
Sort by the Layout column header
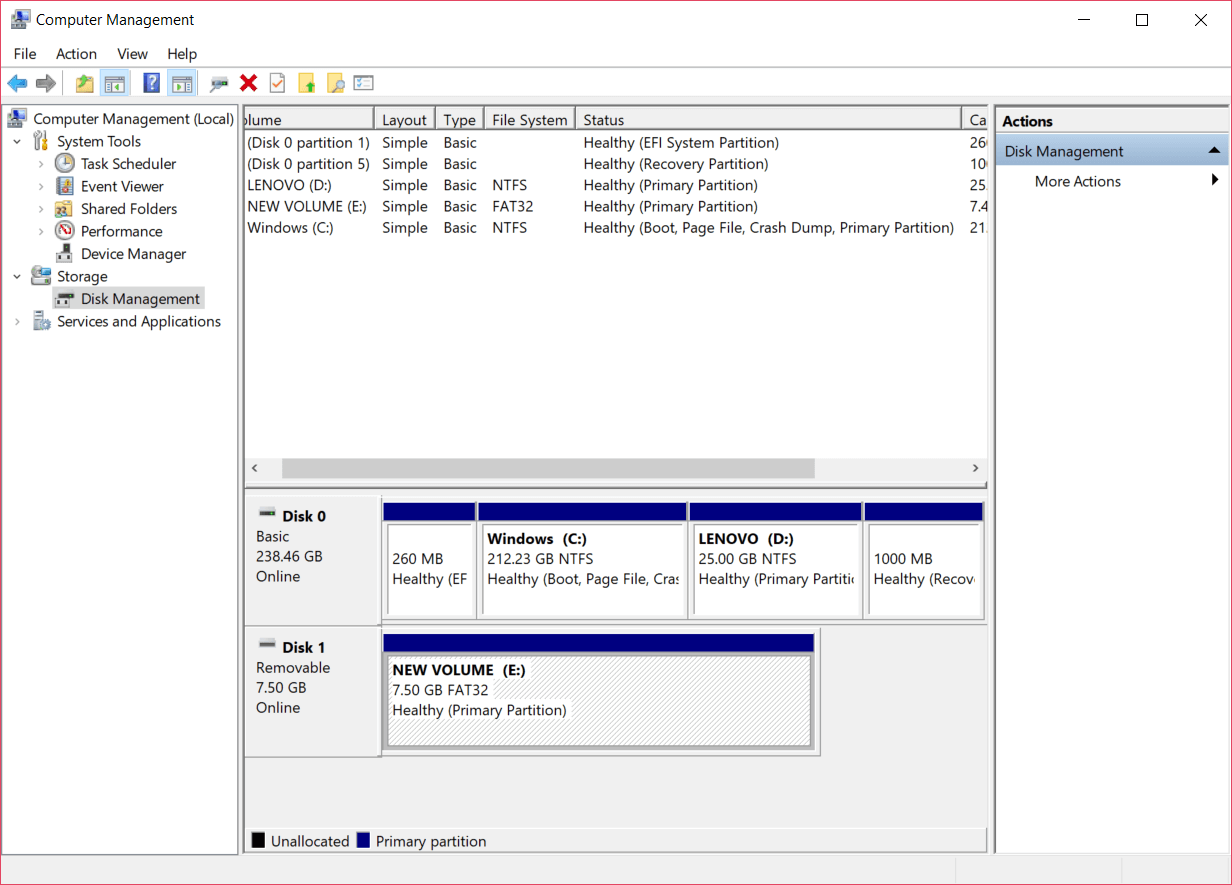pos(405,119)
